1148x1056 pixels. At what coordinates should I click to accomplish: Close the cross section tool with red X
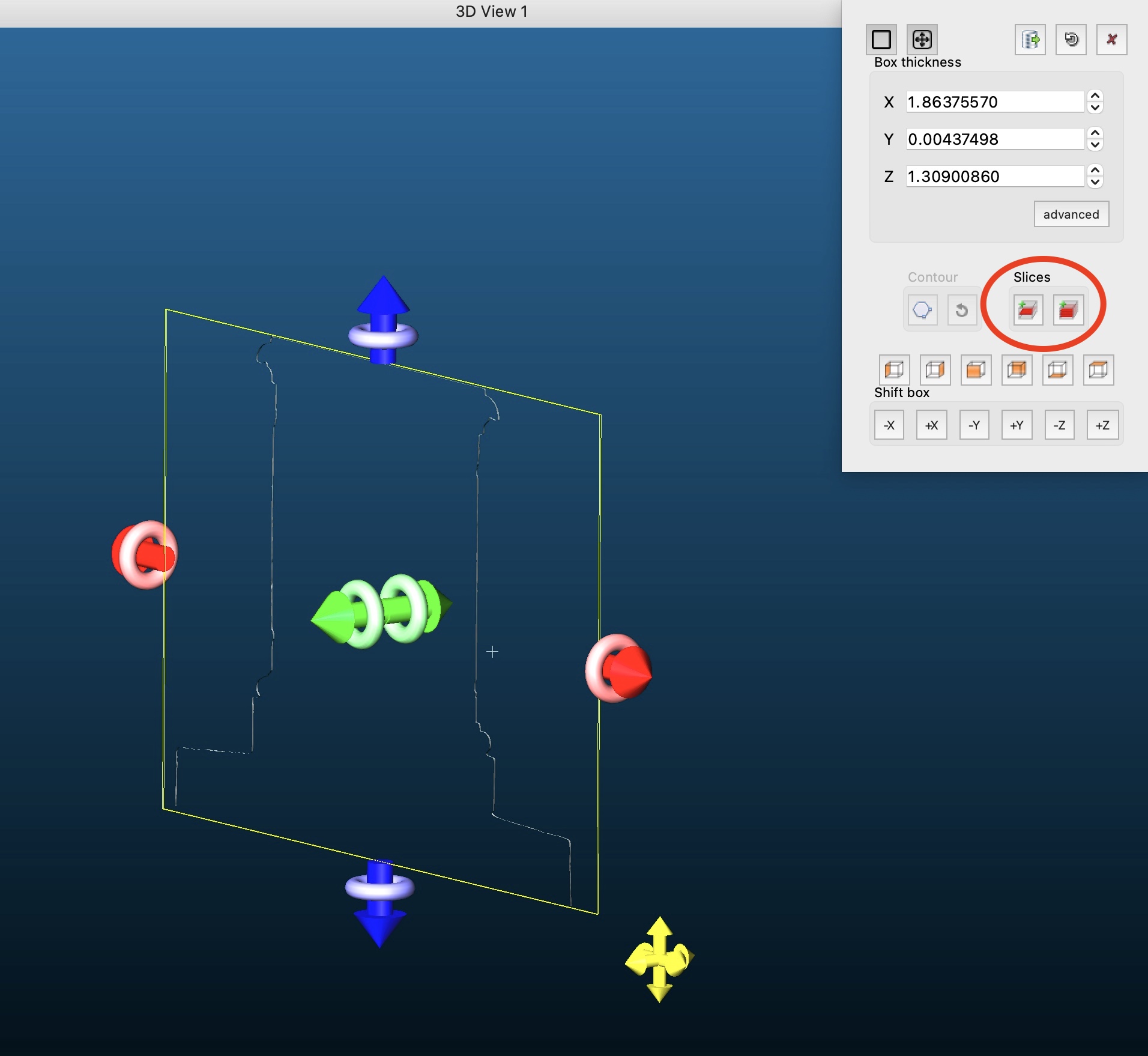click(x=1111, y=40)
